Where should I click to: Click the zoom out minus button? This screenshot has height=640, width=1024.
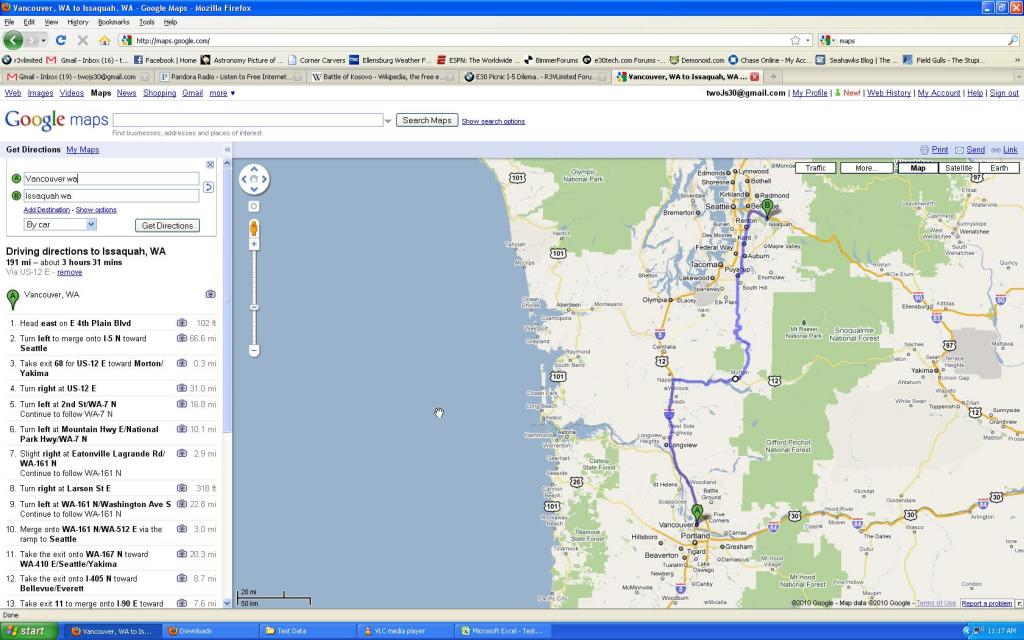click(254, 350)
